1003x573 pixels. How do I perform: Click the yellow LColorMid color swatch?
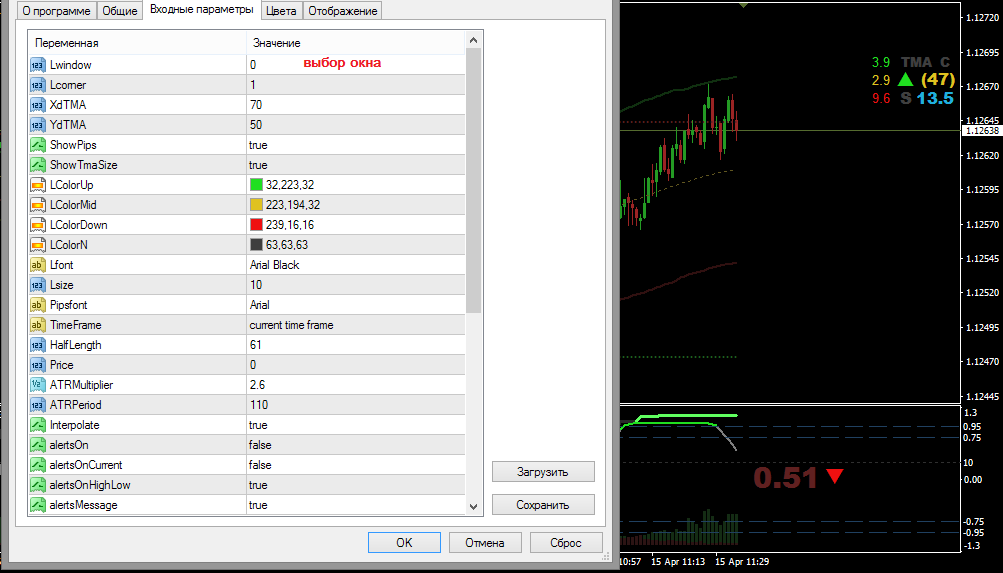[257, 205]
